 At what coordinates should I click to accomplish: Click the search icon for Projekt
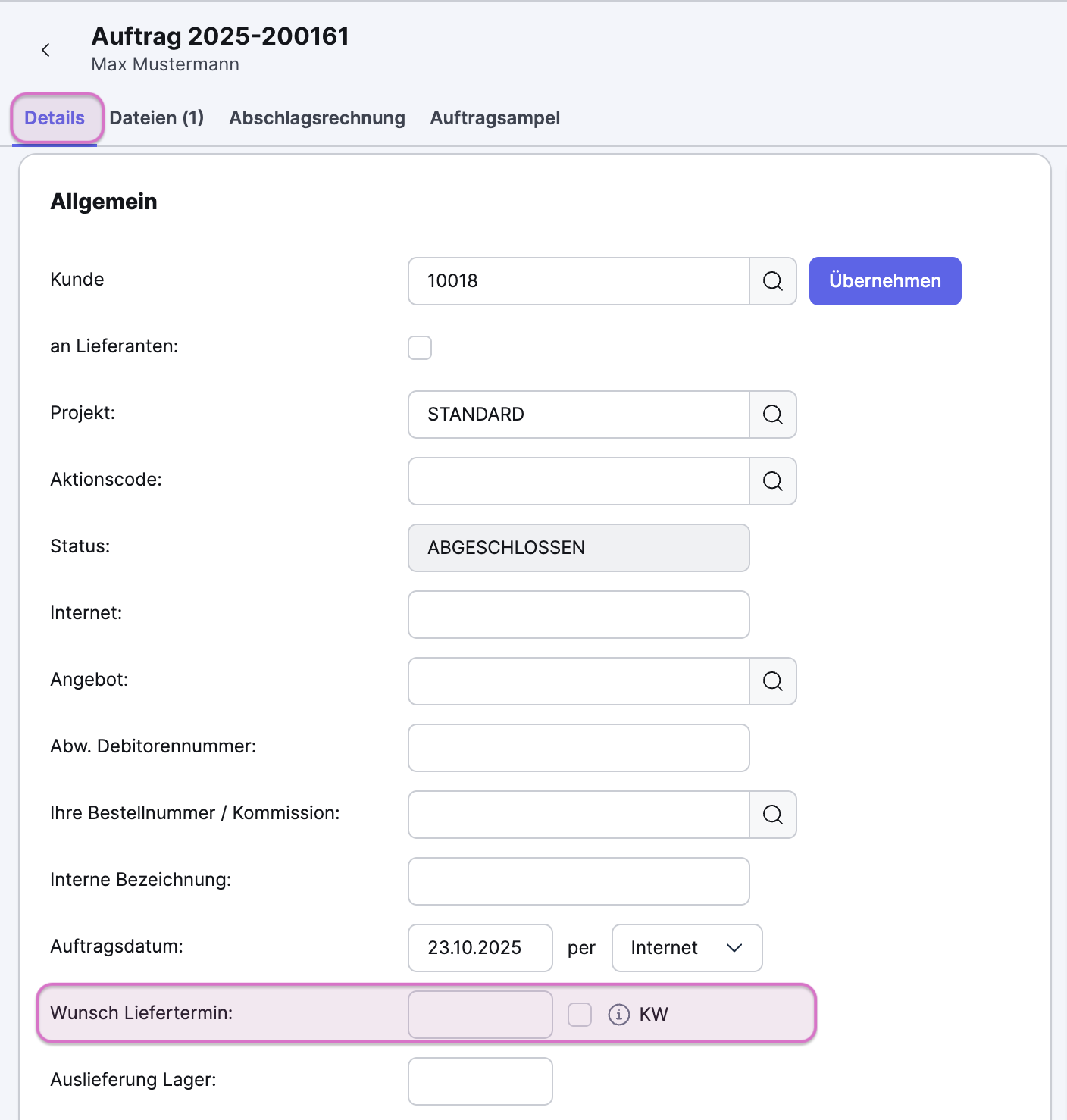[x=772, y=415]
